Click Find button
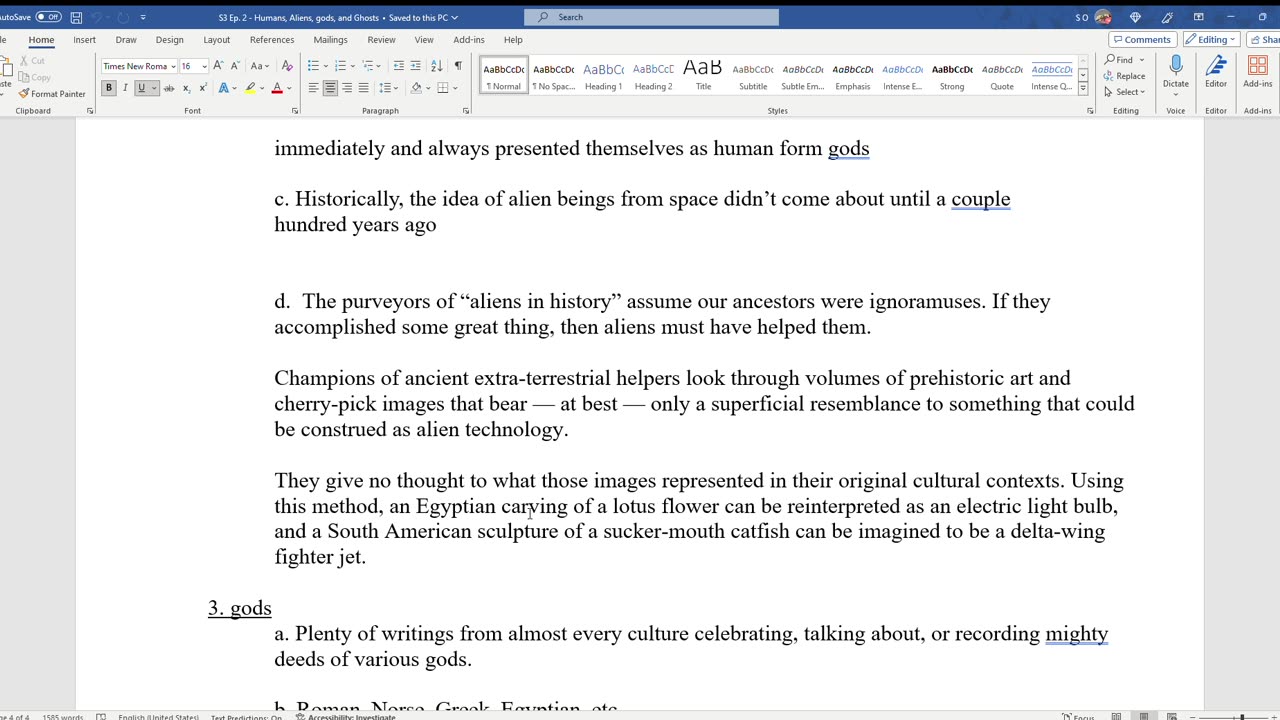This screenshot has width=1280, height=720. tap(1120, 60)
